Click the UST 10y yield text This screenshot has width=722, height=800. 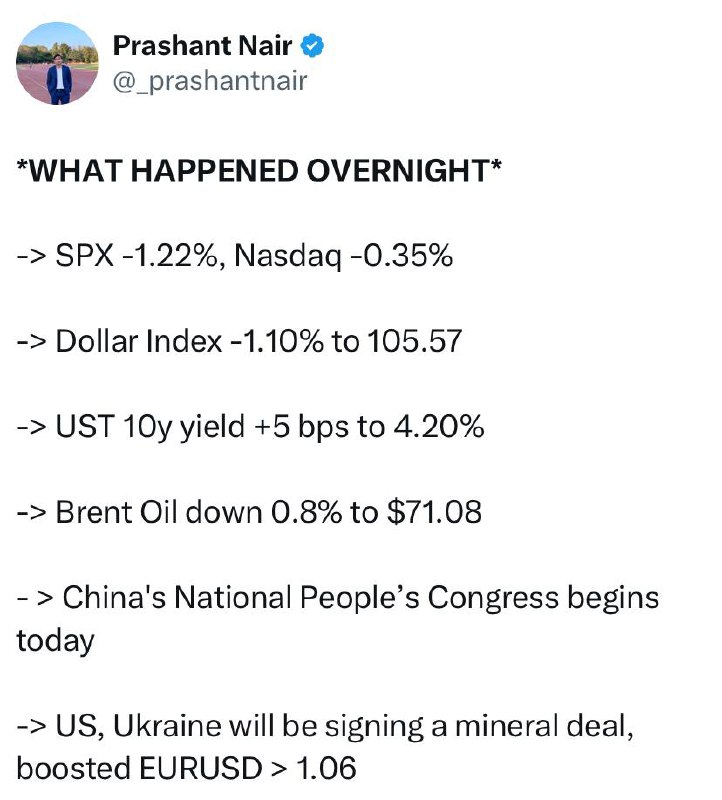coord(150,427)
